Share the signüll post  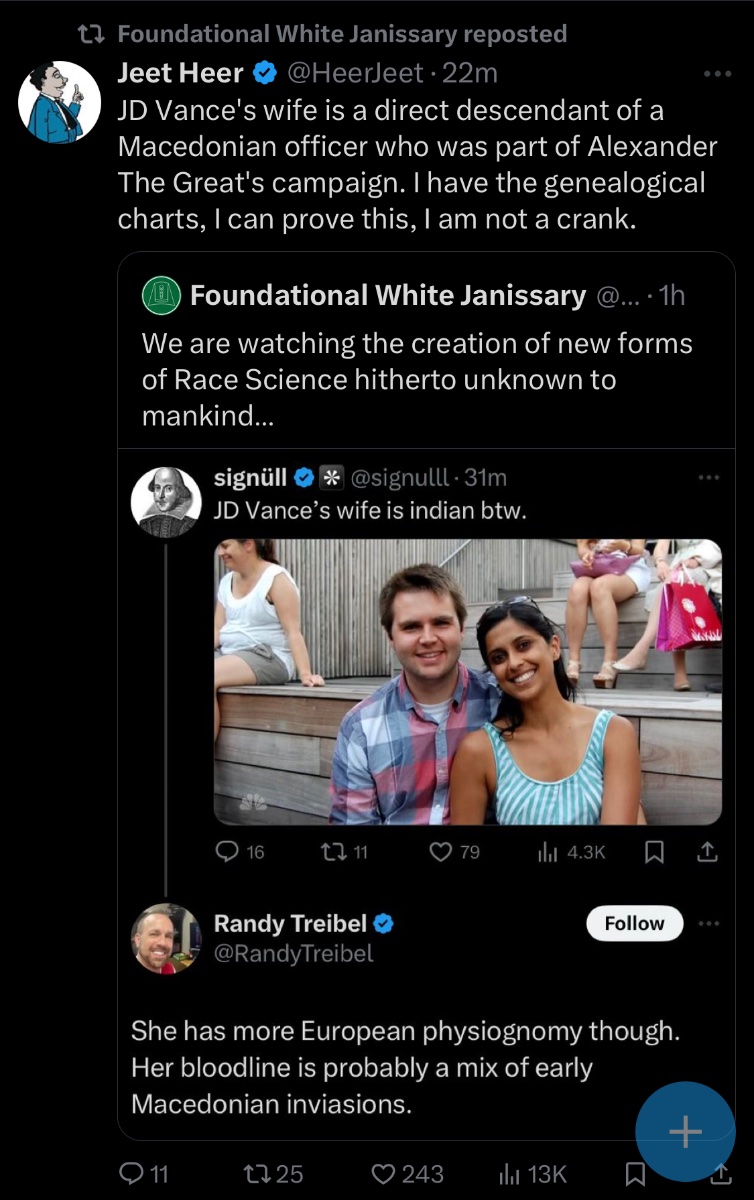tap(706, 852)
